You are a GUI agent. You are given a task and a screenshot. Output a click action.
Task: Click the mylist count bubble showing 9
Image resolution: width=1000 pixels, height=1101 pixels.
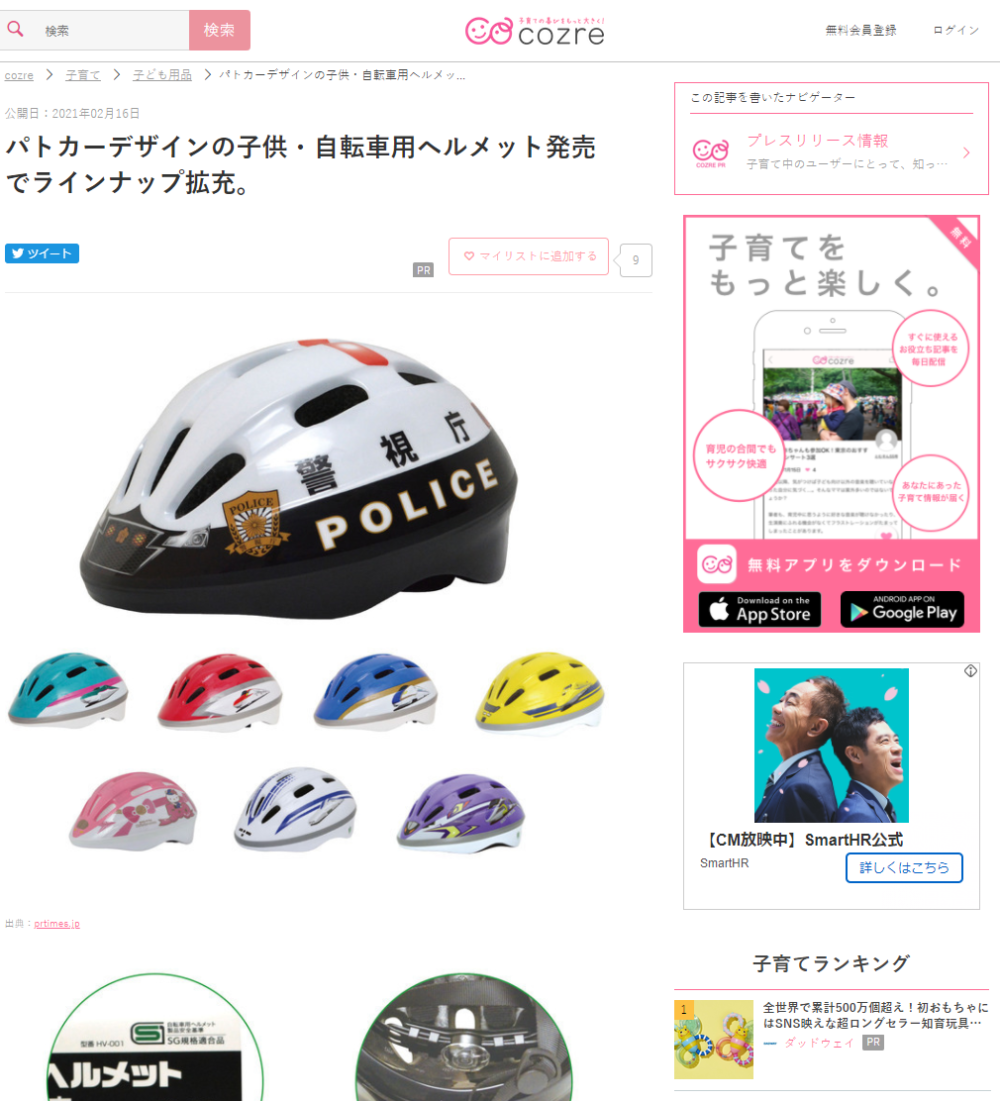pos(636,260)
